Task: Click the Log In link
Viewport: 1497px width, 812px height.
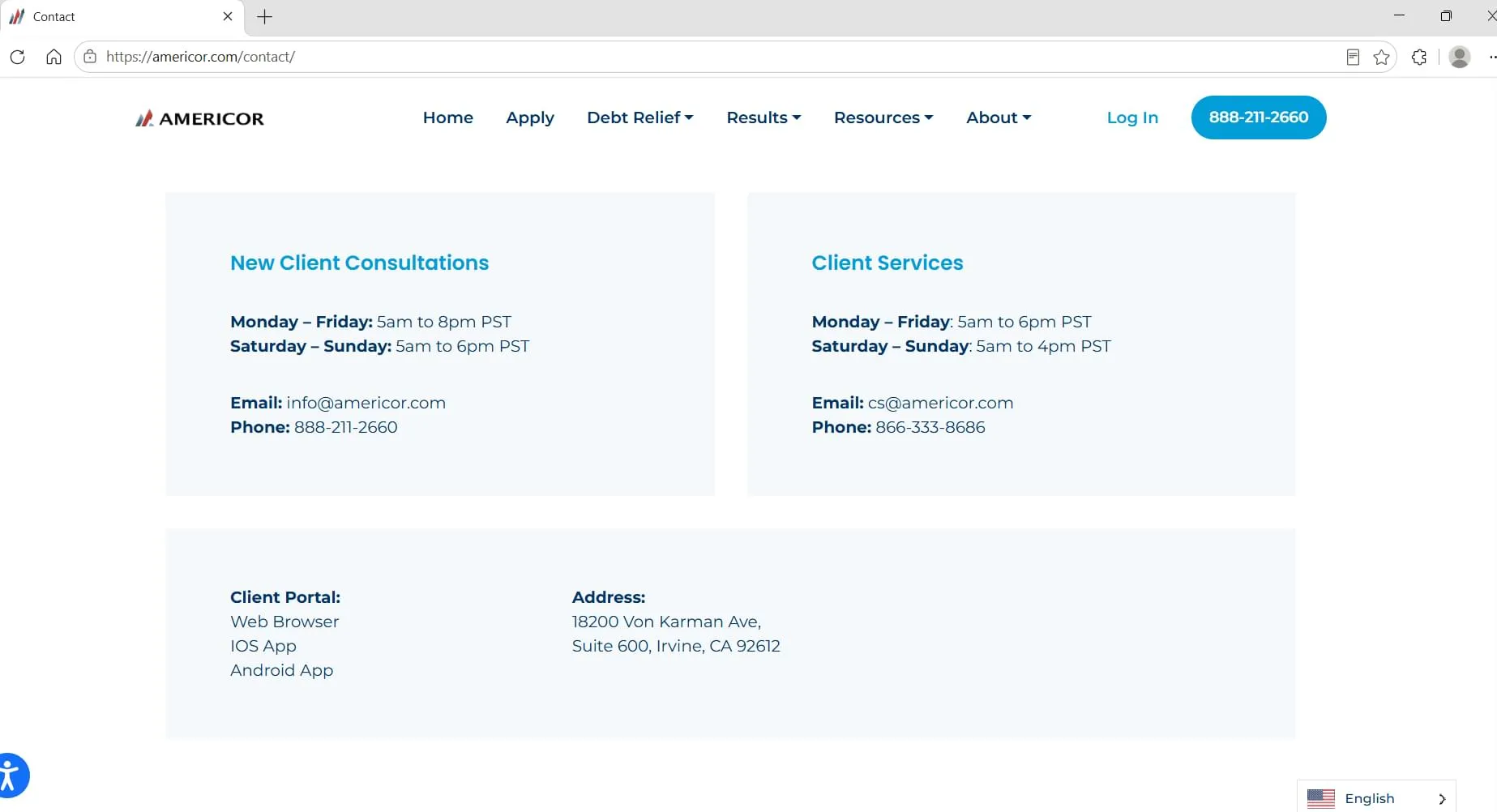Action: pyautogui.click(x=1132, y=118)
